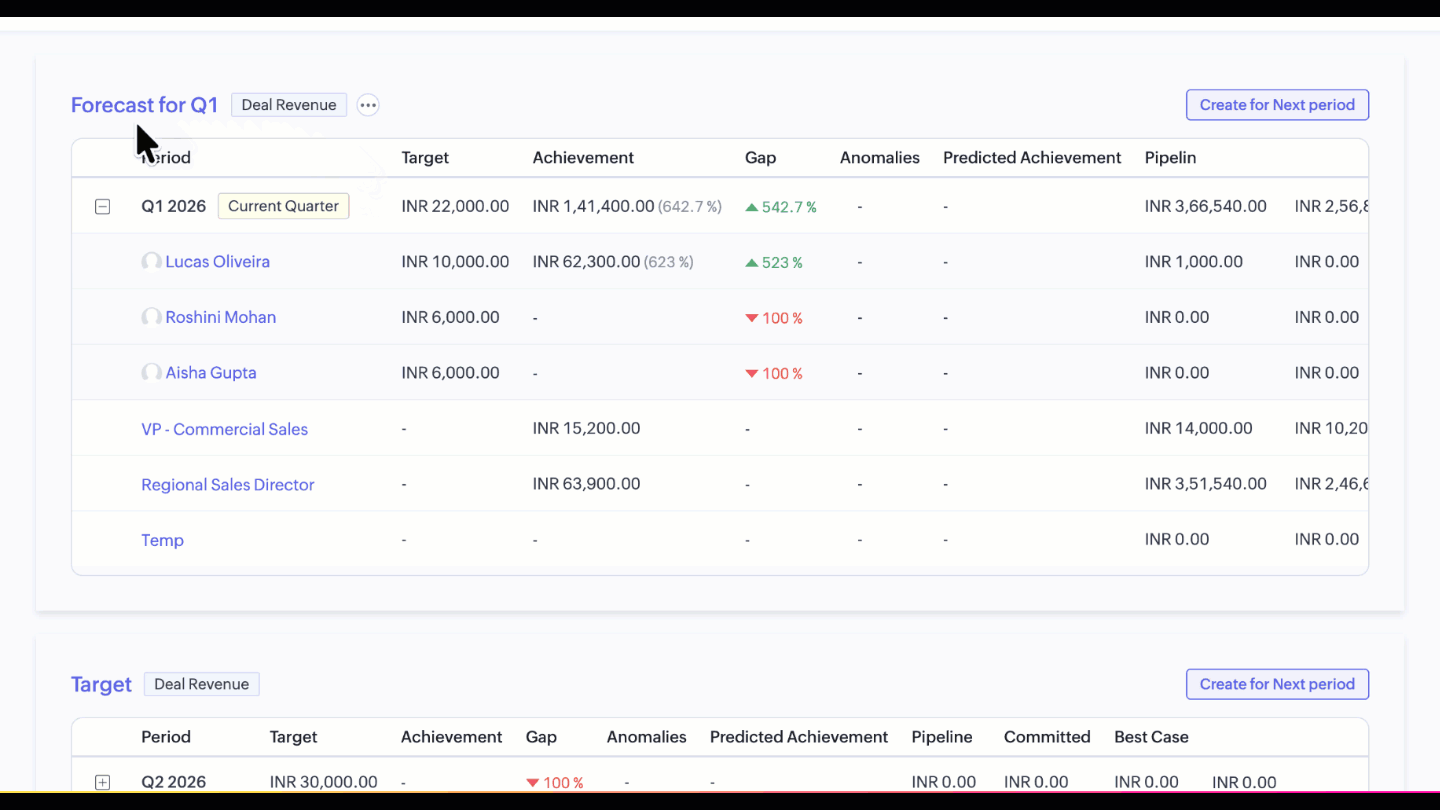The height and width of the screenshot is (810, 1440).
Task: Click the Deal Revenue tag beside Target
Action: 201,684
